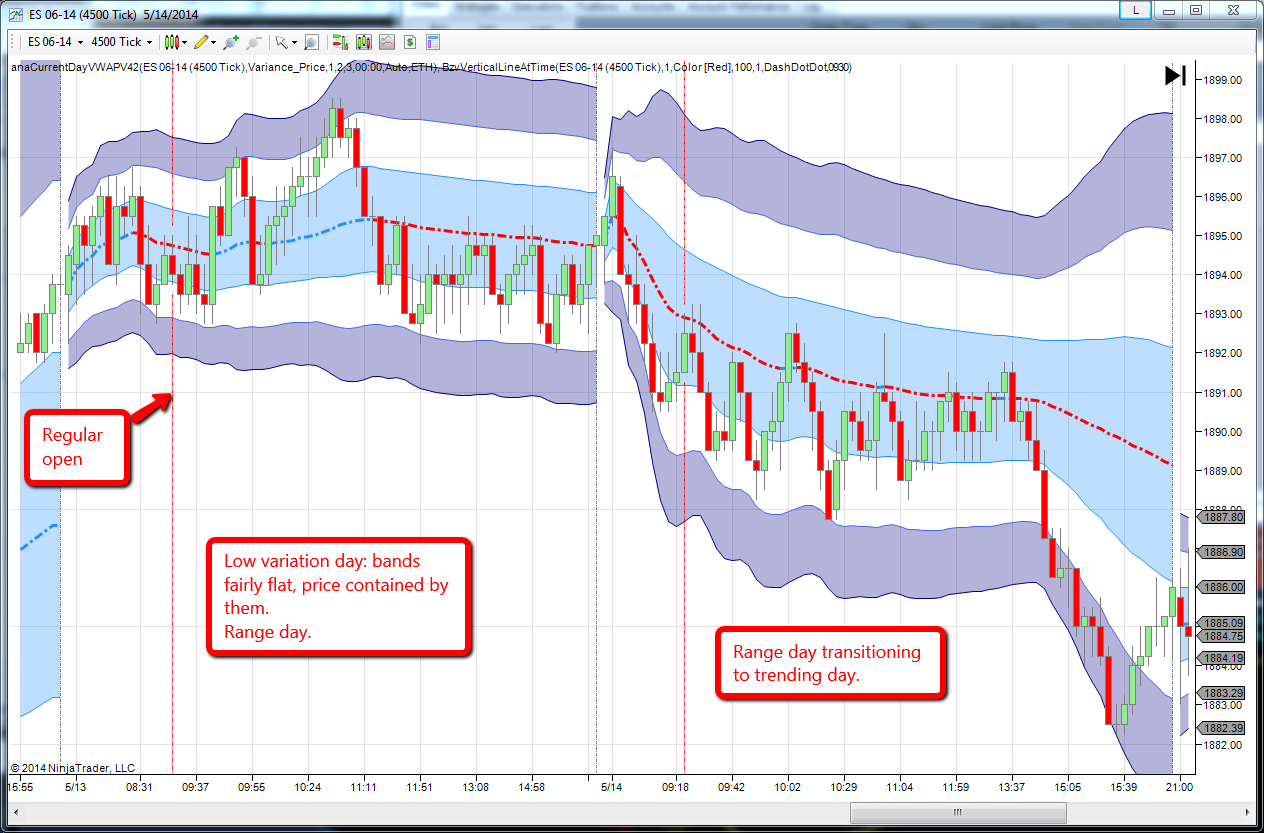Click the zoom out magnifier icon
1264x833 pixels.
click(254, 42)
